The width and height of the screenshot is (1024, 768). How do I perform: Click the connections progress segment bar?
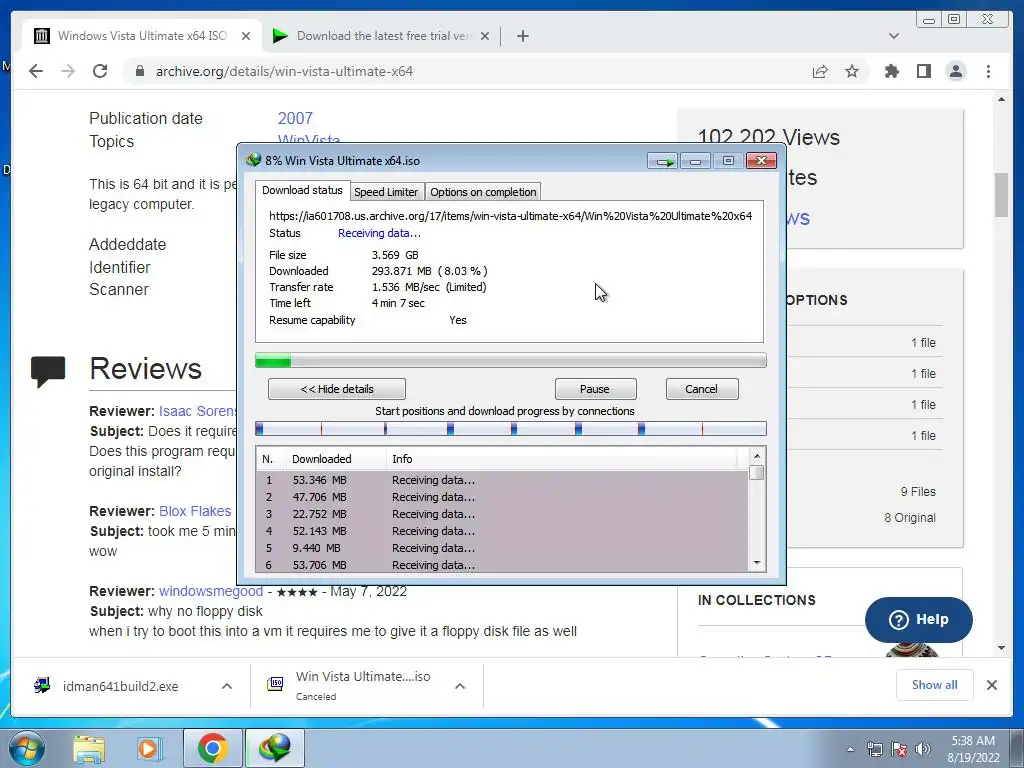coord(511,428)
